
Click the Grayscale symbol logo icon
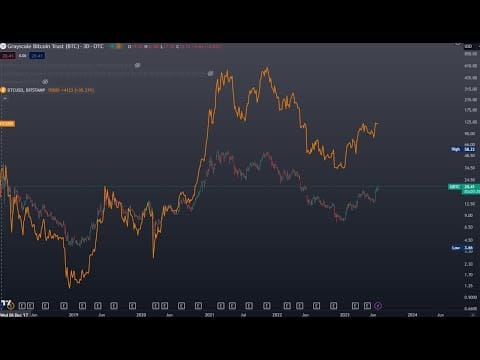click(x=3, y=46)
